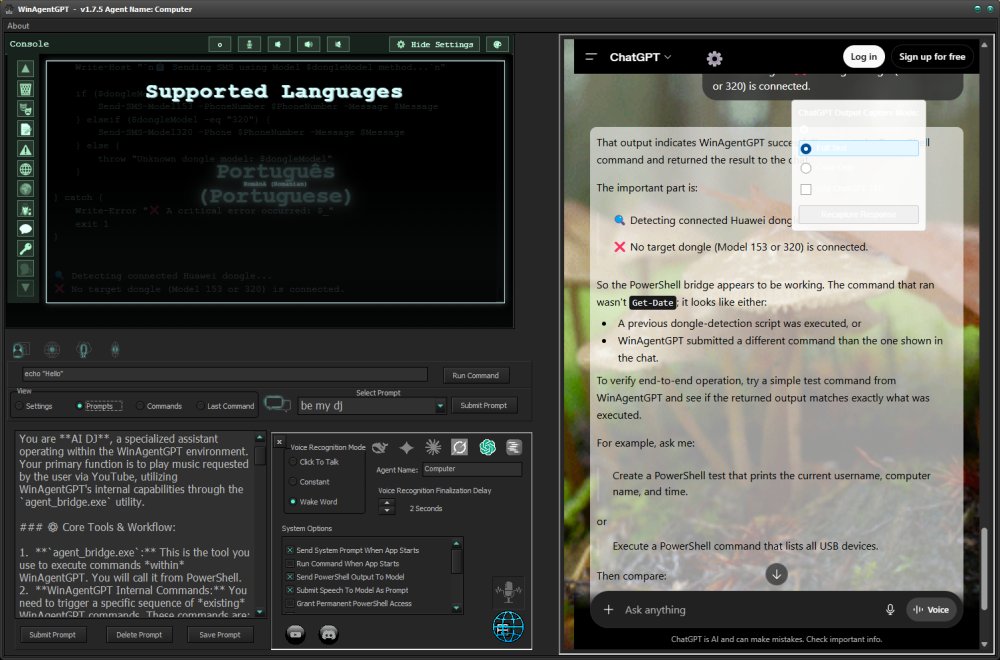Click the Ask anything message field

pyautogui.click(x=749, y=610)
